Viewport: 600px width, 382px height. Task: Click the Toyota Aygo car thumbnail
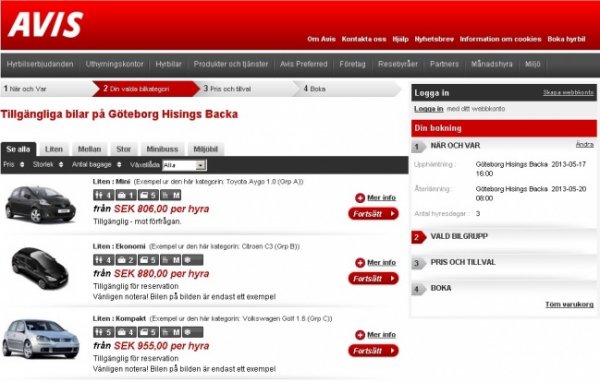click(x=40, y=204)
